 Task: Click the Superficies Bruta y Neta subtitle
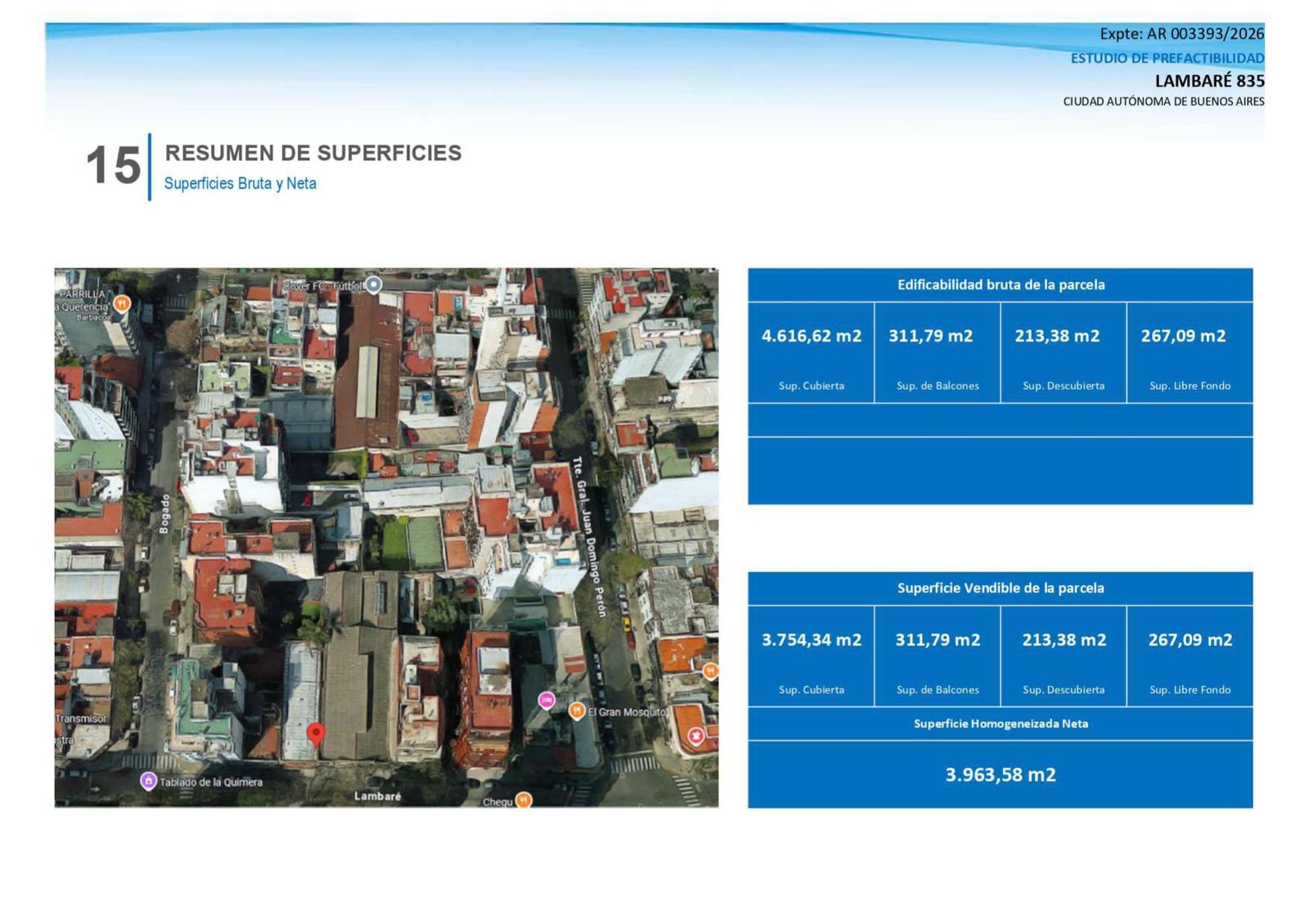click(241, 183)
